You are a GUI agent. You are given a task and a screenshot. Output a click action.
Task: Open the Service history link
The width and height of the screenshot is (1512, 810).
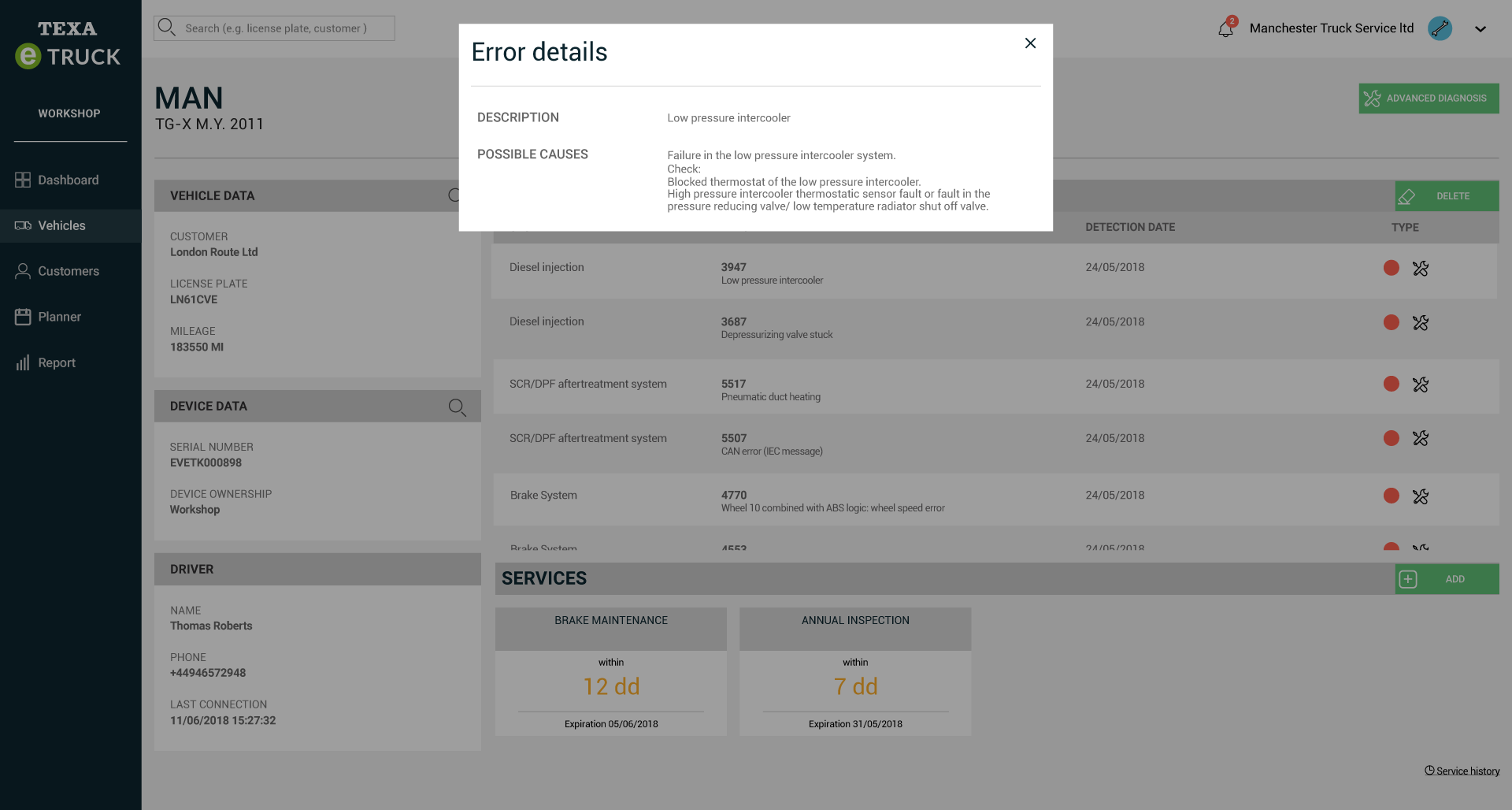pyautogui.click(x=1462, y=771)
